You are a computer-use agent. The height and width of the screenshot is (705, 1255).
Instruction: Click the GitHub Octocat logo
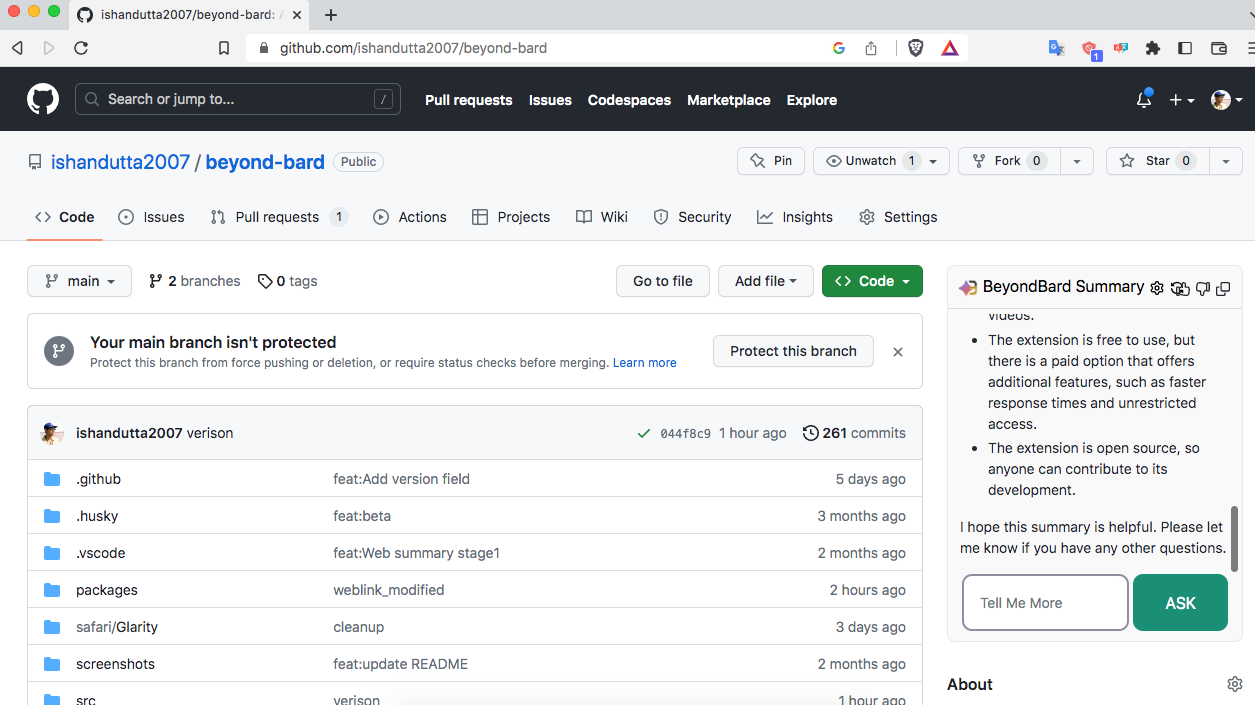[x=43, y=99]
